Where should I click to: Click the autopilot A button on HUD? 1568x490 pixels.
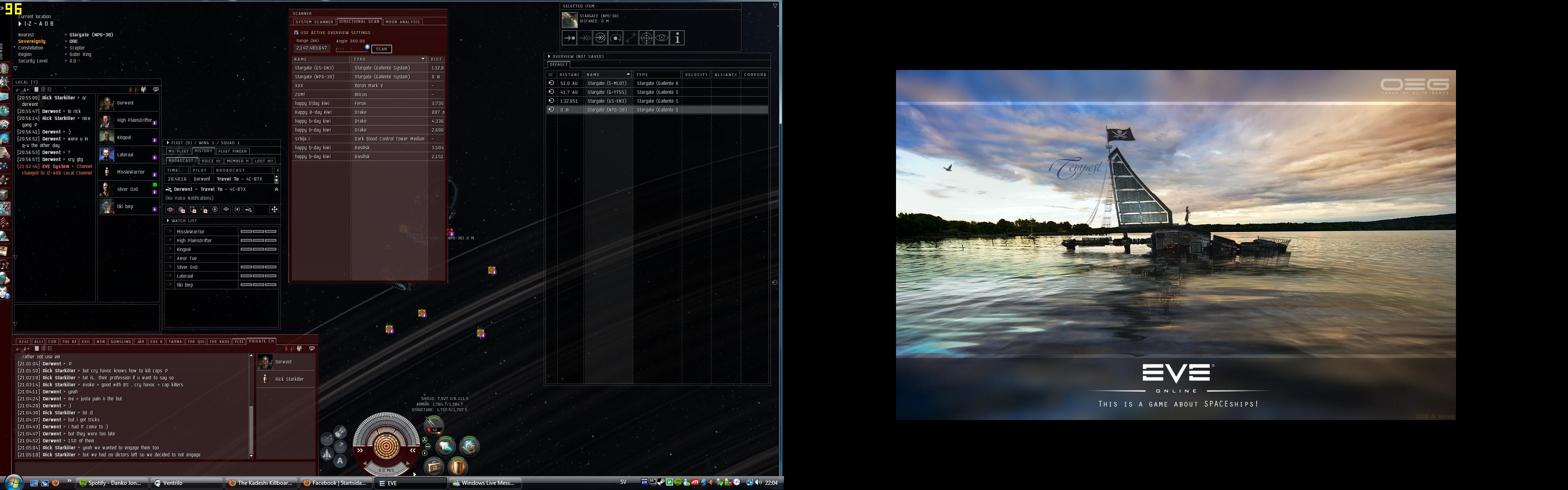340,461
